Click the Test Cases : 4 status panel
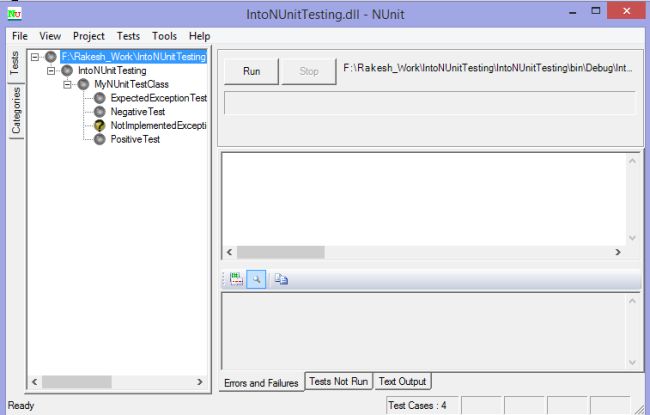The image size is (650, 415). (423, 405)
